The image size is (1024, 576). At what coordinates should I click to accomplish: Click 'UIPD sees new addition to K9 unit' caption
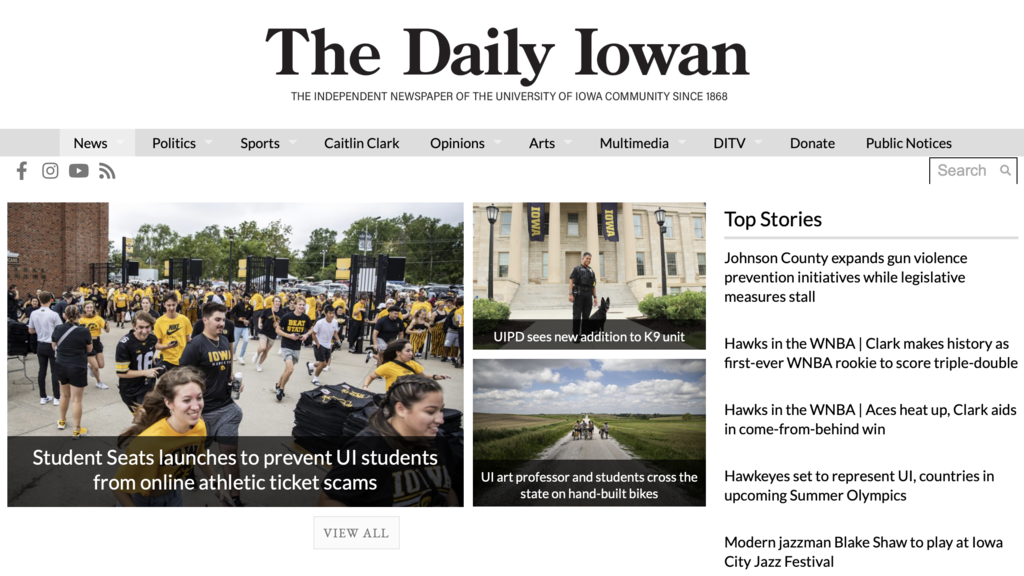point(589,337)
